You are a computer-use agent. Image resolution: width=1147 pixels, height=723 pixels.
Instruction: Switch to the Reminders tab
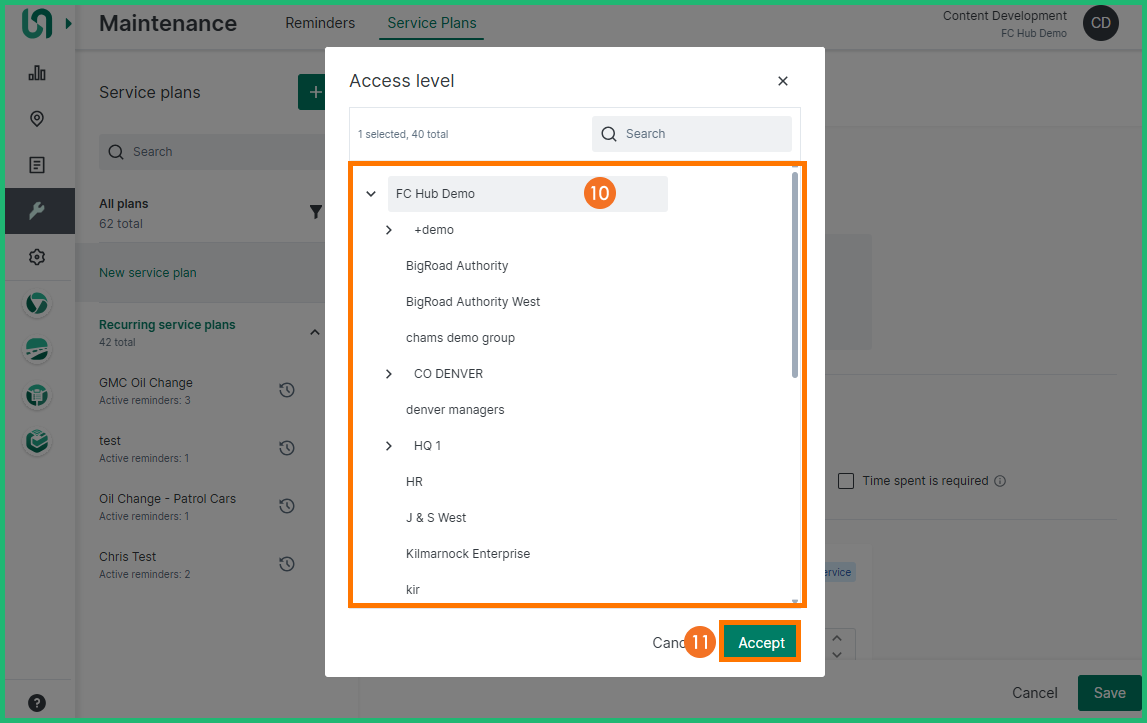click(x=320, y=23)
